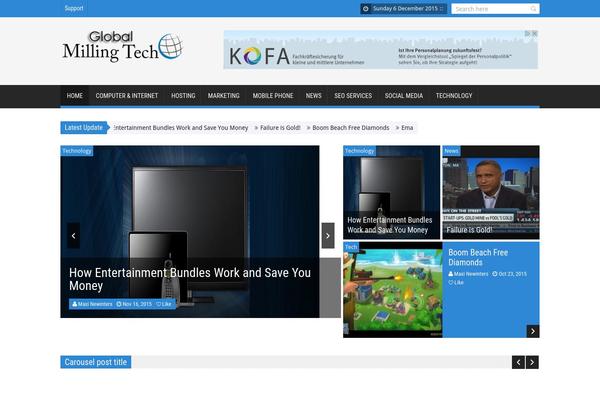Open the Technology menu item
Viewport: 600px width, 400px height.
pyautogui.click(x=454, y=96)
